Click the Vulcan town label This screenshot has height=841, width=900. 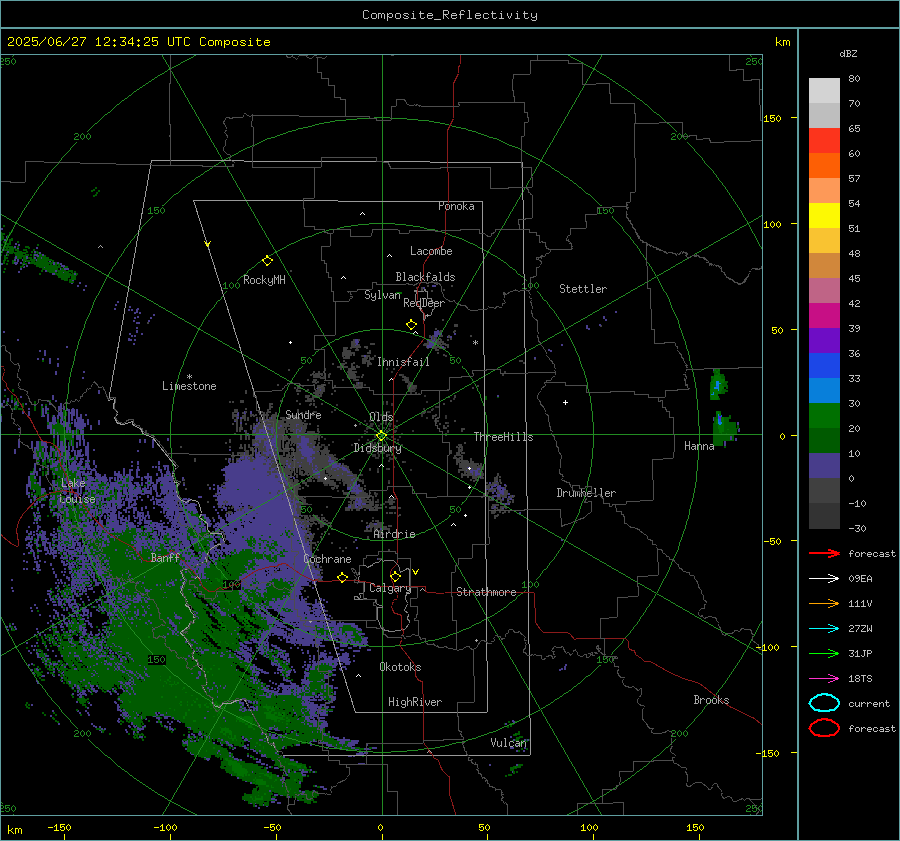coord(508,743)
